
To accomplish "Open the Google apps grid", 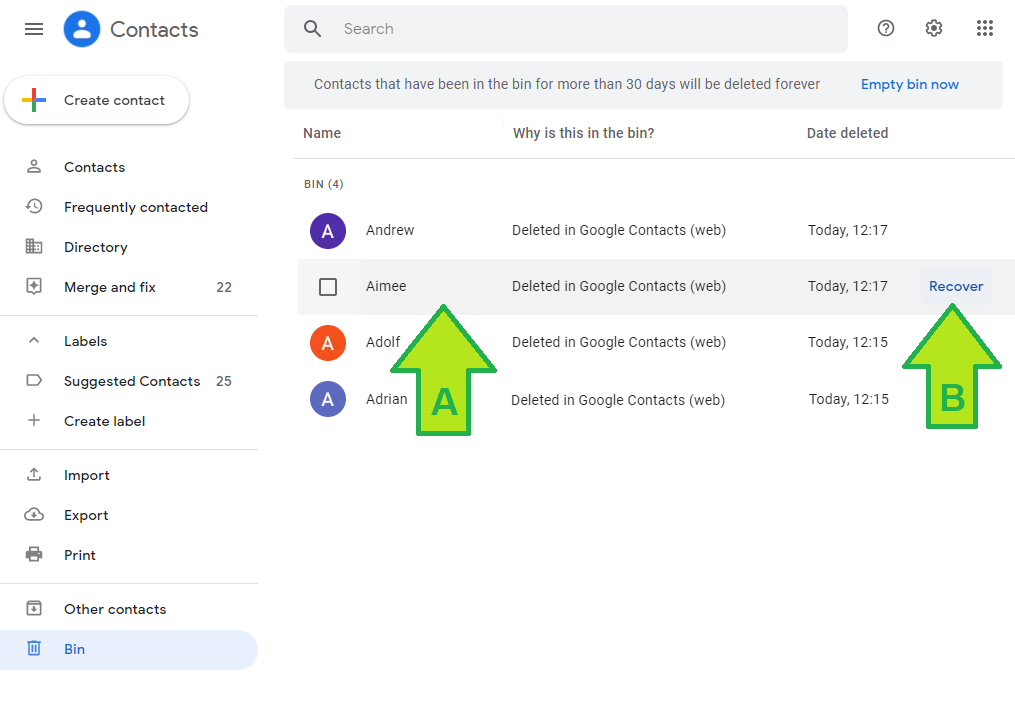I will pos(984,29).
